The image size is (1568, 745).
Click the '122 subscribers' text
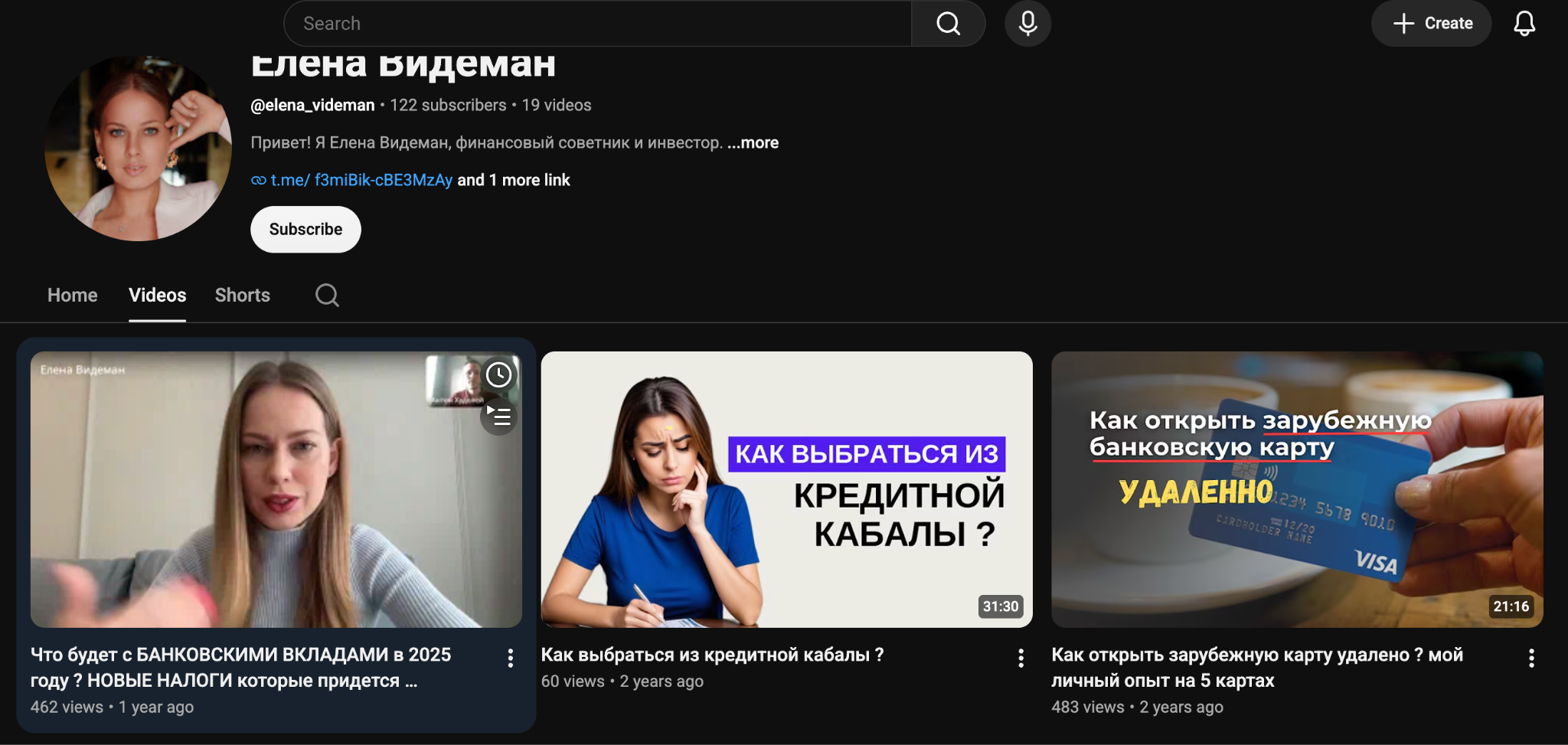click(x=448, y=105)
